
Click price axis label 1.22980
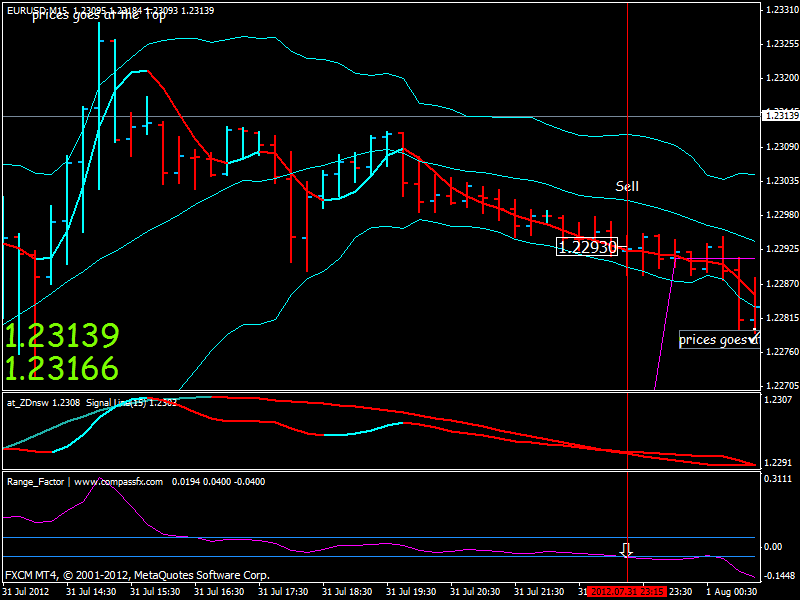[782, 215]
